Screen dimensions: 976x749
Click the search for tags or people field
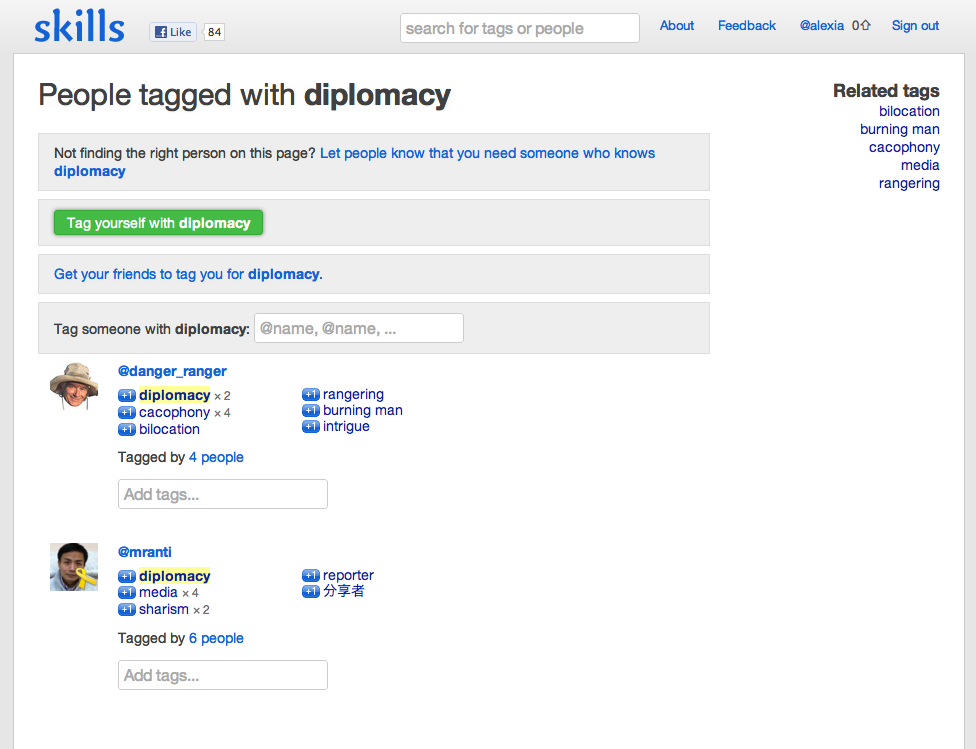(519, 28)
